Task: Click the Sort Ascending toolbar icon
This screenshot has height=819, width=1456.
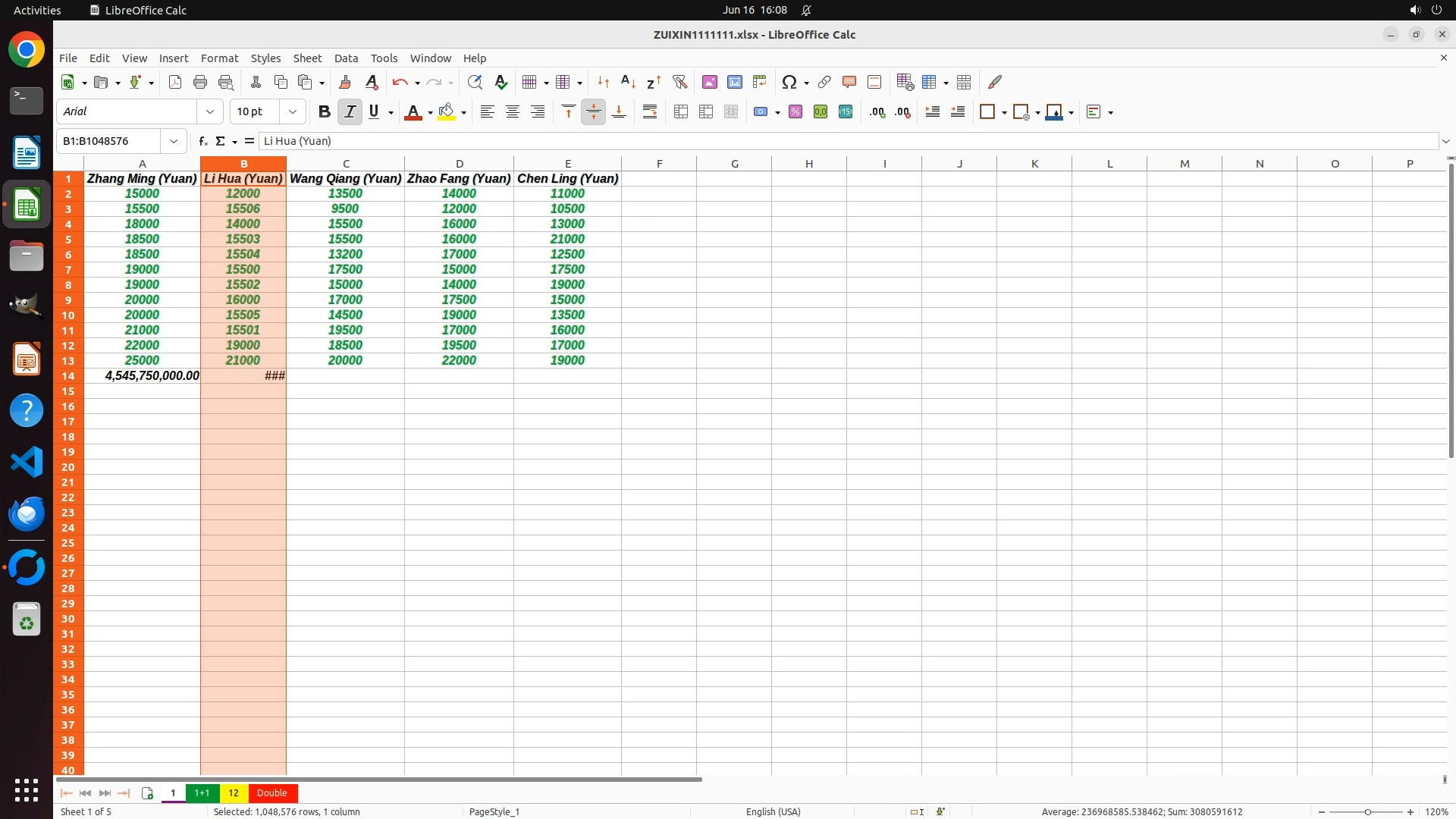Action: tap(628, 82)
